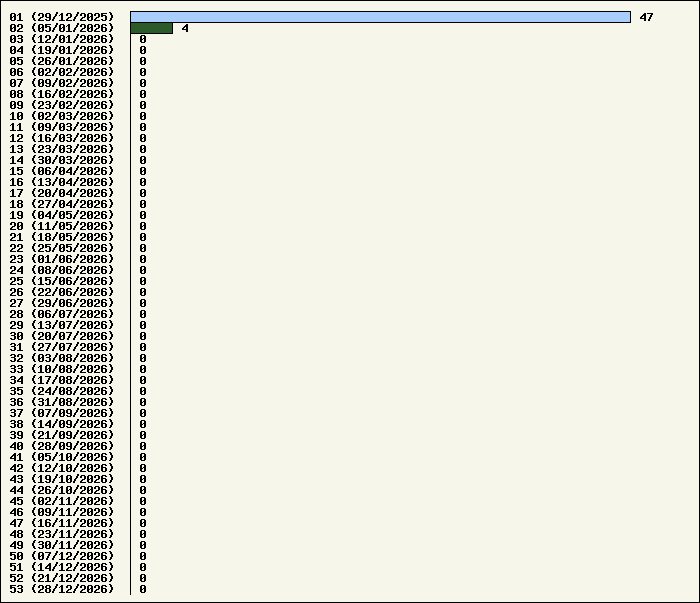
Task: Select the week 40 (28/09/2026) row label
Action: pyautogui.click(x=62, y=446)
